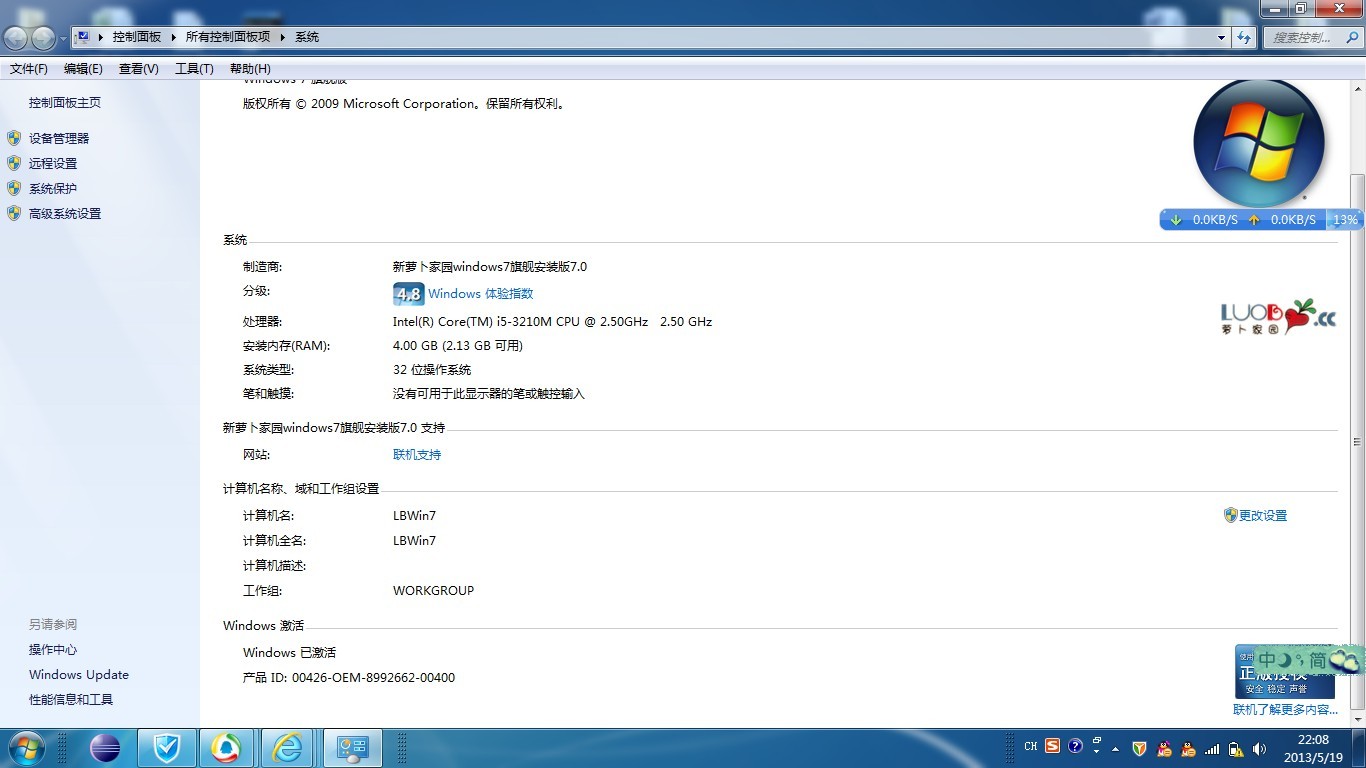Open the second QQ penguin tray icon
Image resolution: width=1366 pixels, height=768 pixels.
click(x=1188, y=748)
